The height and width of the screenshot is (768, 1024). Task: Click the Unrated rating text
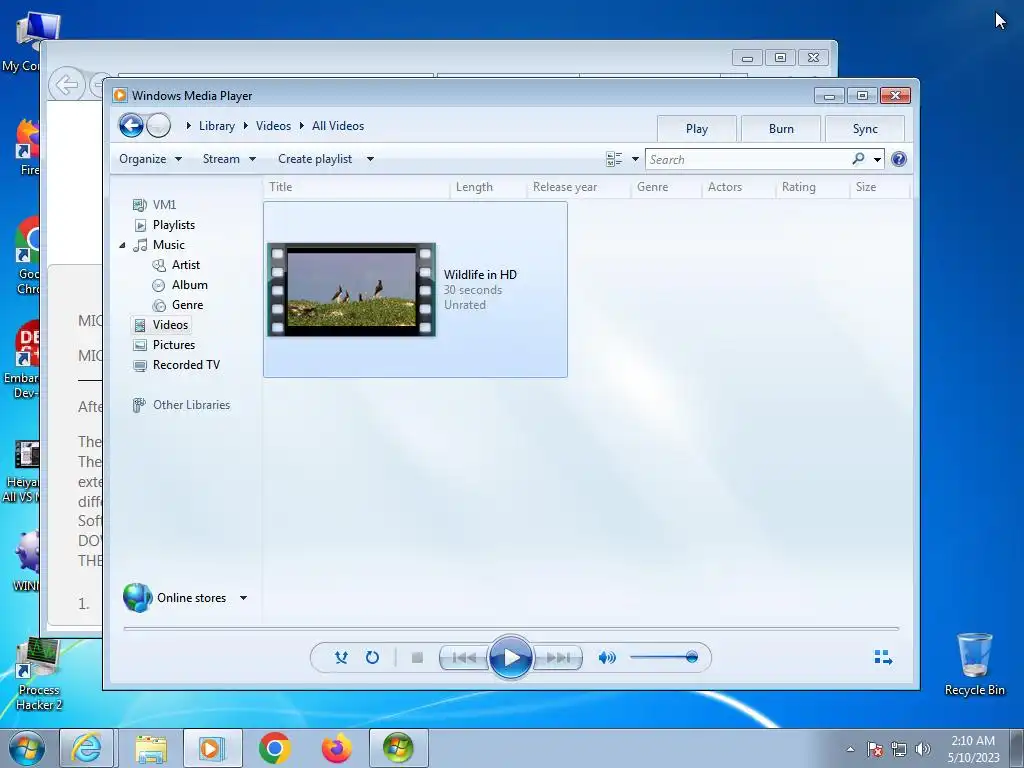[465, 305]
